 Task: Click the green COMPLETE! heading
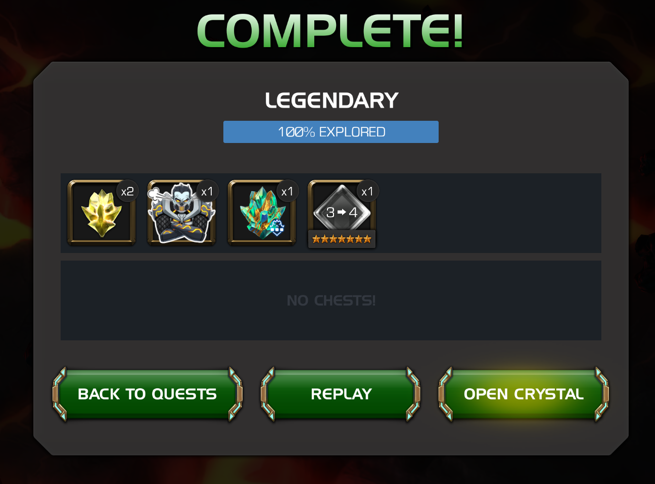(330, 31)
